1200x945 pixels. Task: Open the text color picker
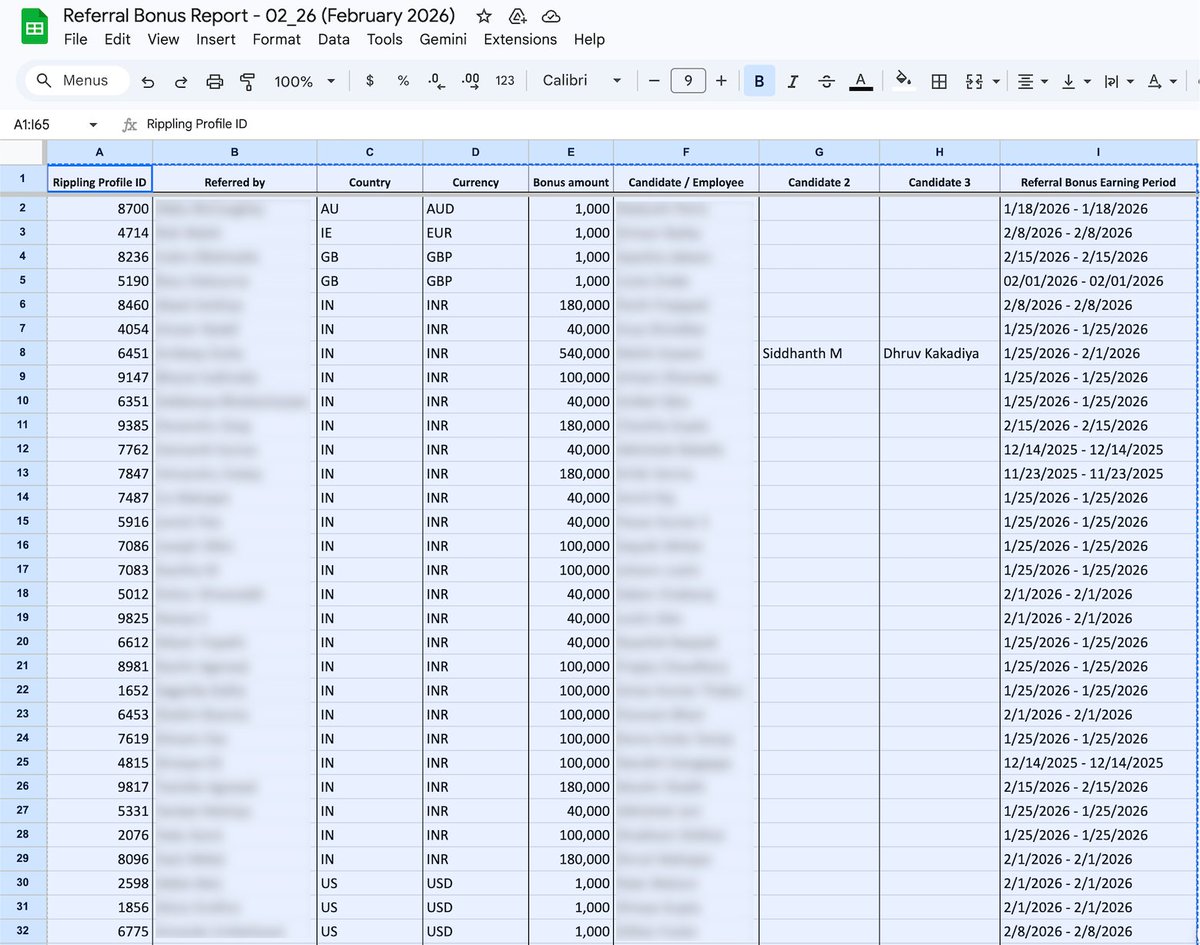[860, 81]
